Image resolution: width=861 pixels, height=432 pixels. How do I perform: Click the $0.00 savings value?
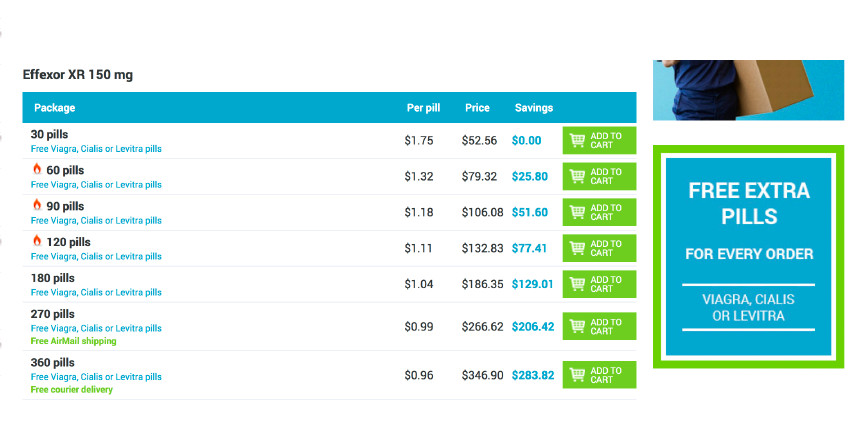[527, 141]
